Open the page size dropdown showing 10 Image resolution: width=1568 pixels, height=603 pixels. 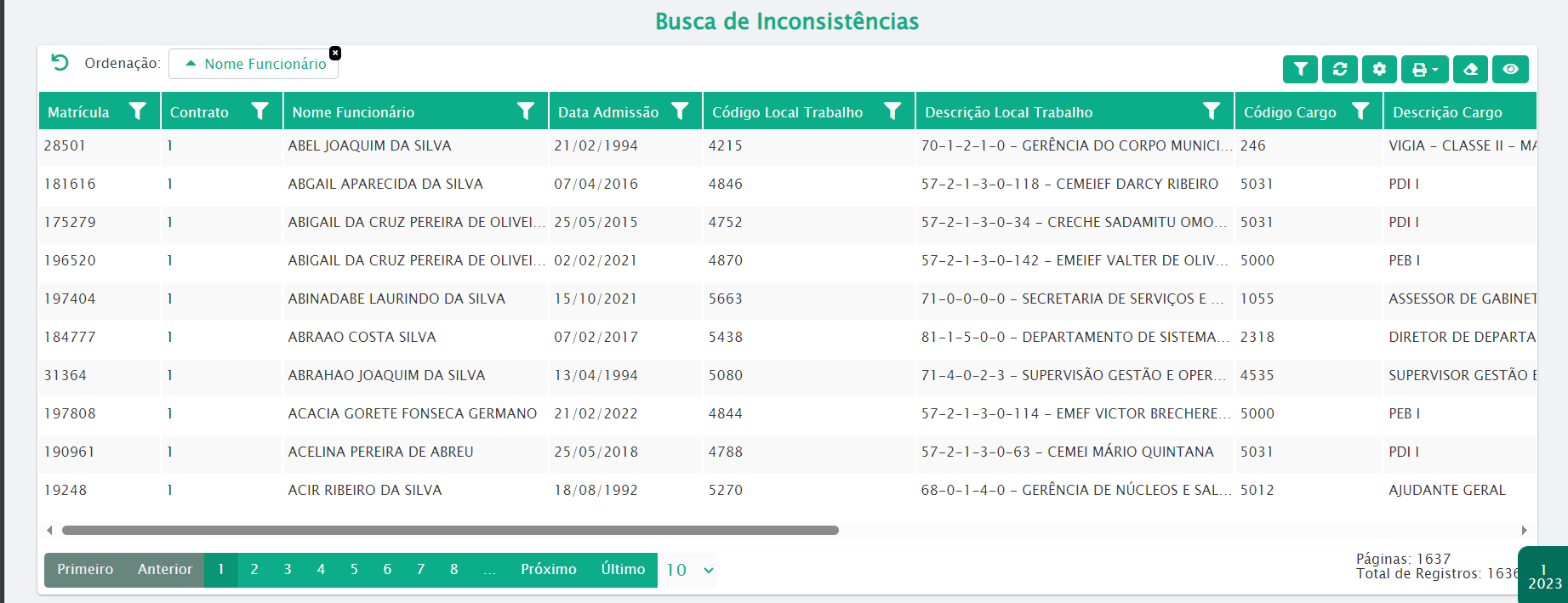click(689, 570)
